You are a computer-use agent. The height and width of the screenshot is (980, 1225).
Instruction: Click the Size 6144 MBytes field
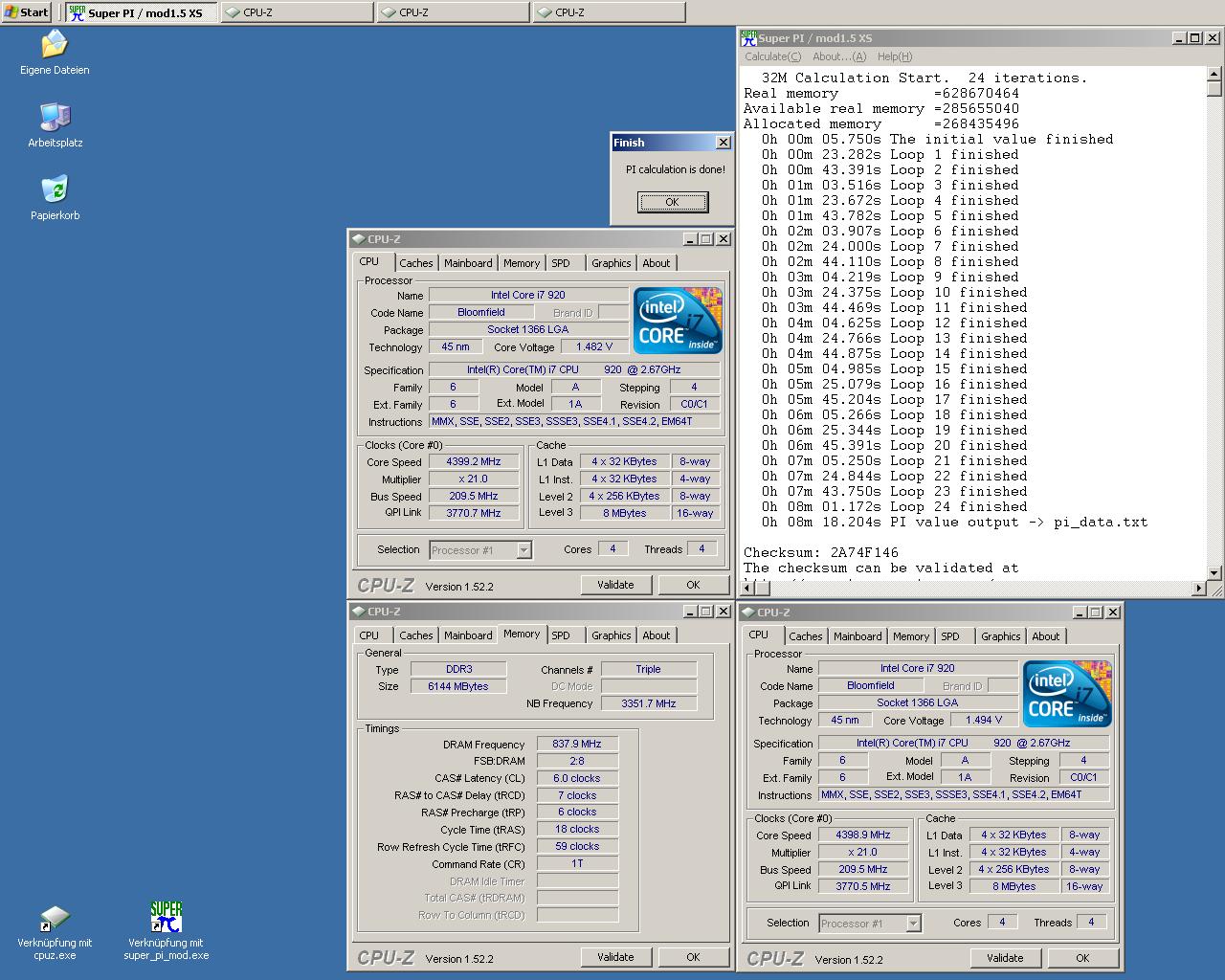(x=458, y=686)
